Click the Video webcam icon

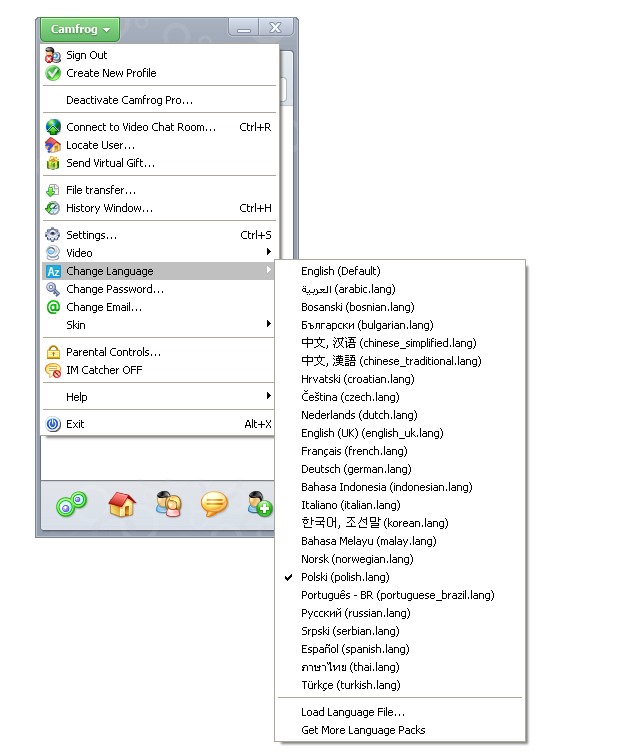53,253
